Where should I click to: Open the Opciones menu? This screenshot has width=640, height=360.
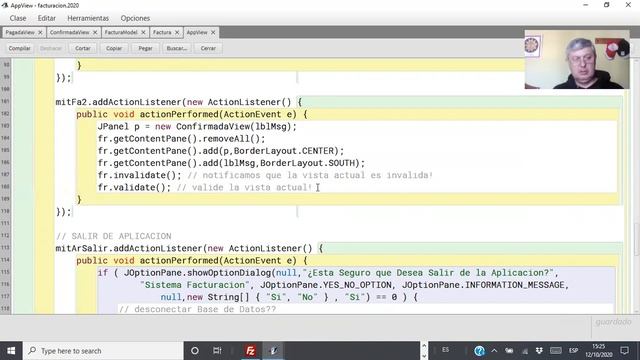(135, 18)
